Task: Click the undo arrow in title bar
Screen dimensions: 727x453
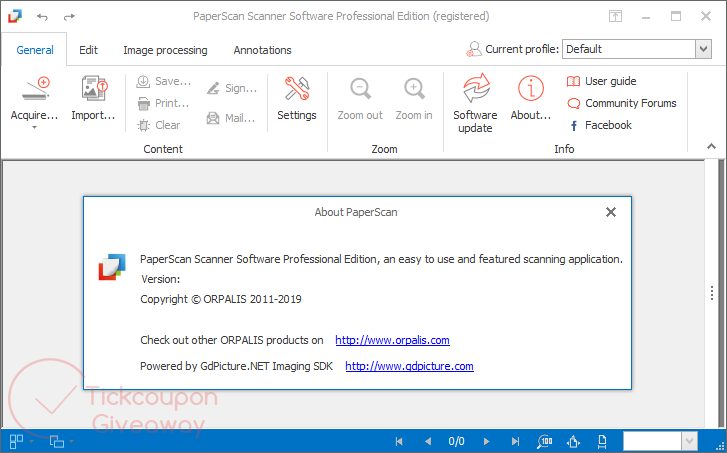Action: (x=43, y=17)
